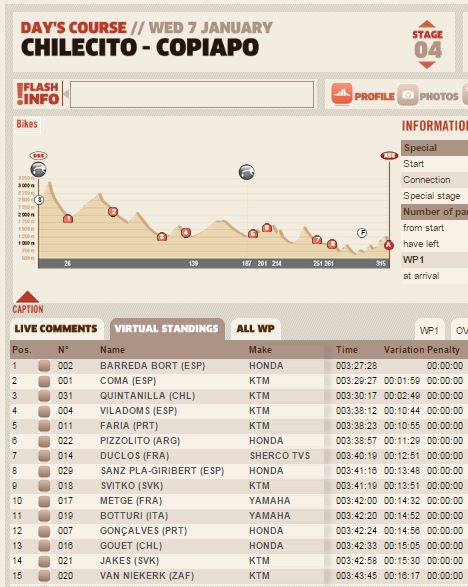Click the helmet icon at stage start
This screenshot has height=587, width=468.
38,169
